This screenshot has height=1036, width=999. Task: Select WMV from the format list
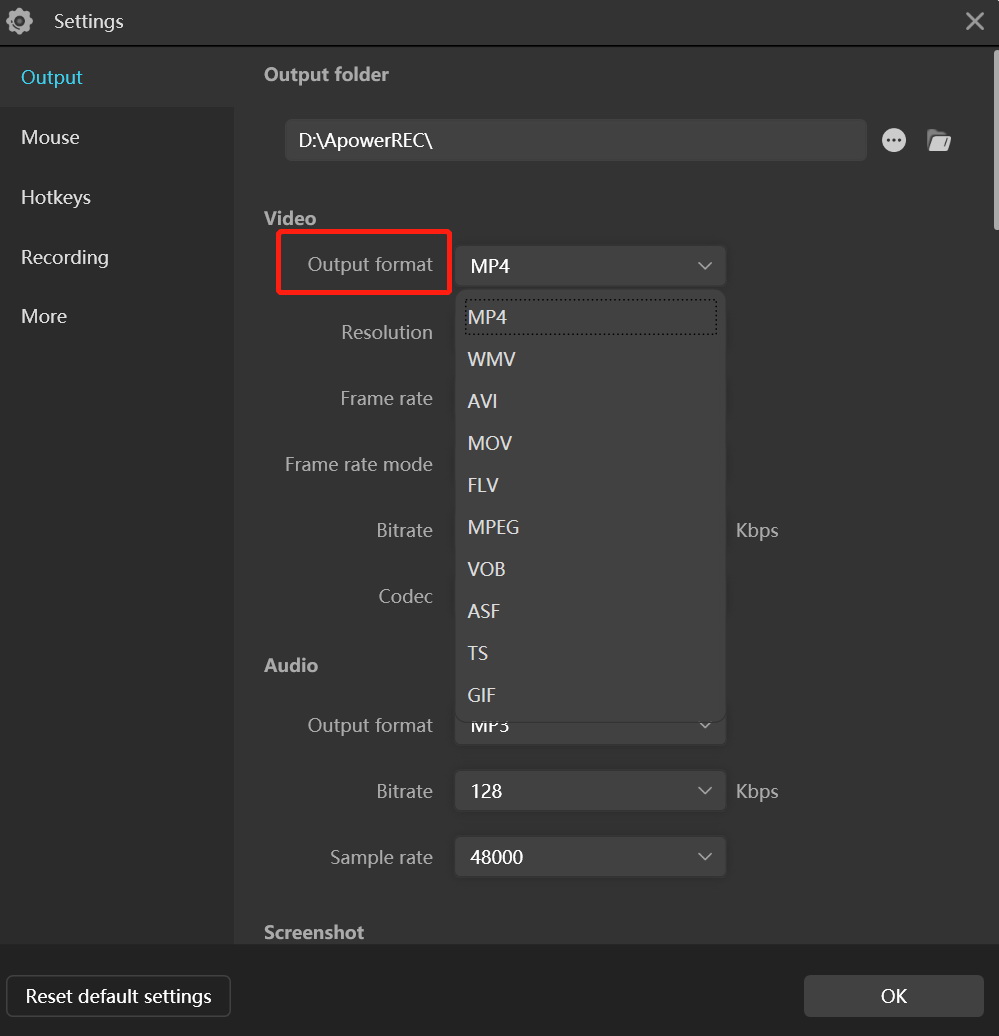pos(491,359)
